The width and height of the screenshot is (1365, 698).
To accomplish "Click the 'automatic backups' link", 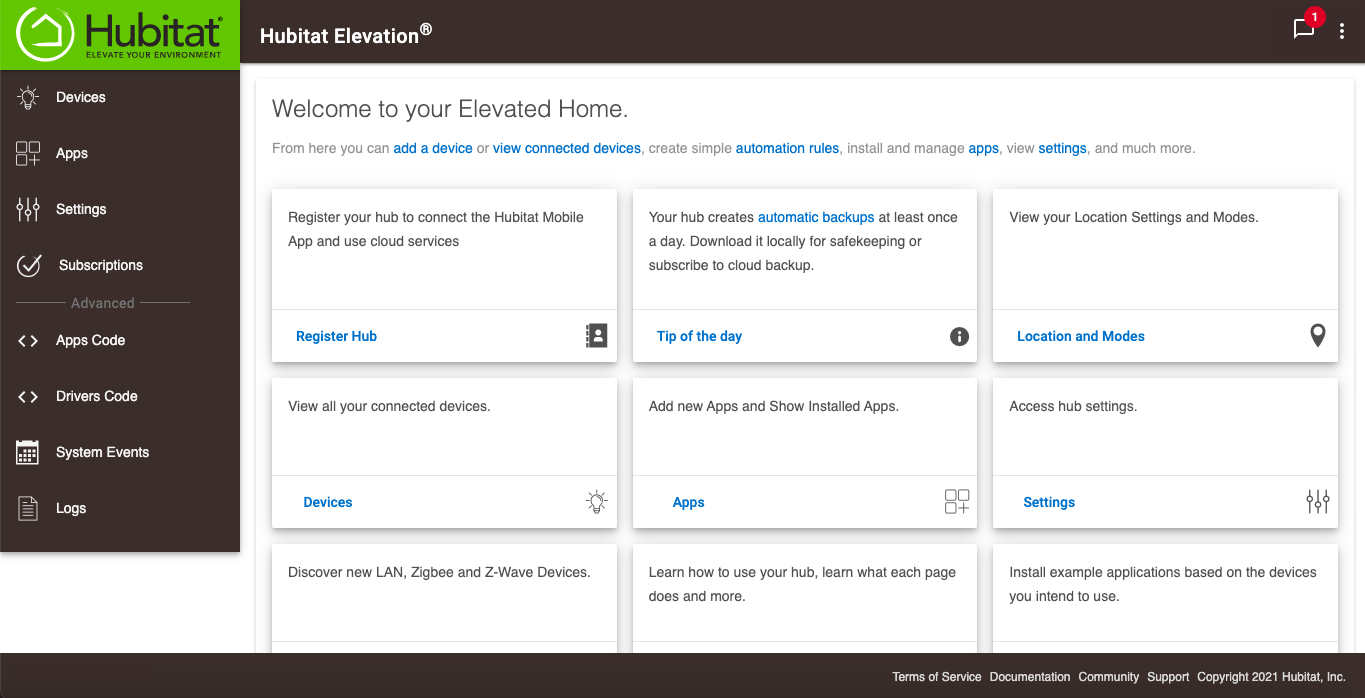I will [816, 217].
